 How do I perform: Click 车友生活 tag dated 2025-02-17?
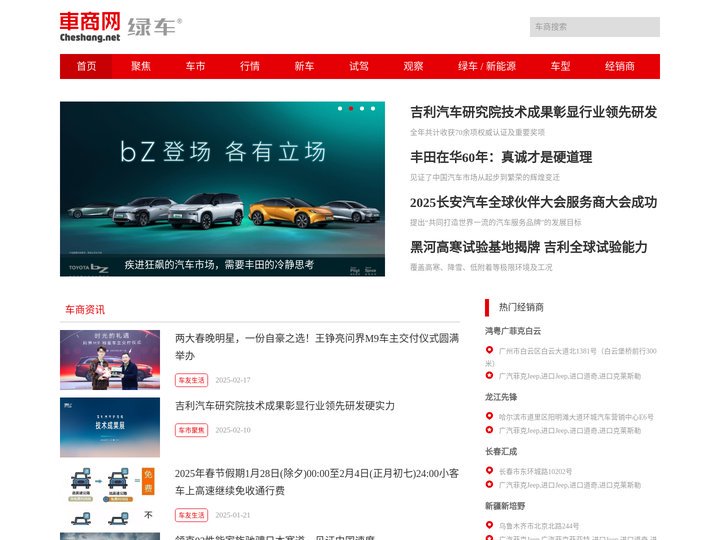[191, 380]
